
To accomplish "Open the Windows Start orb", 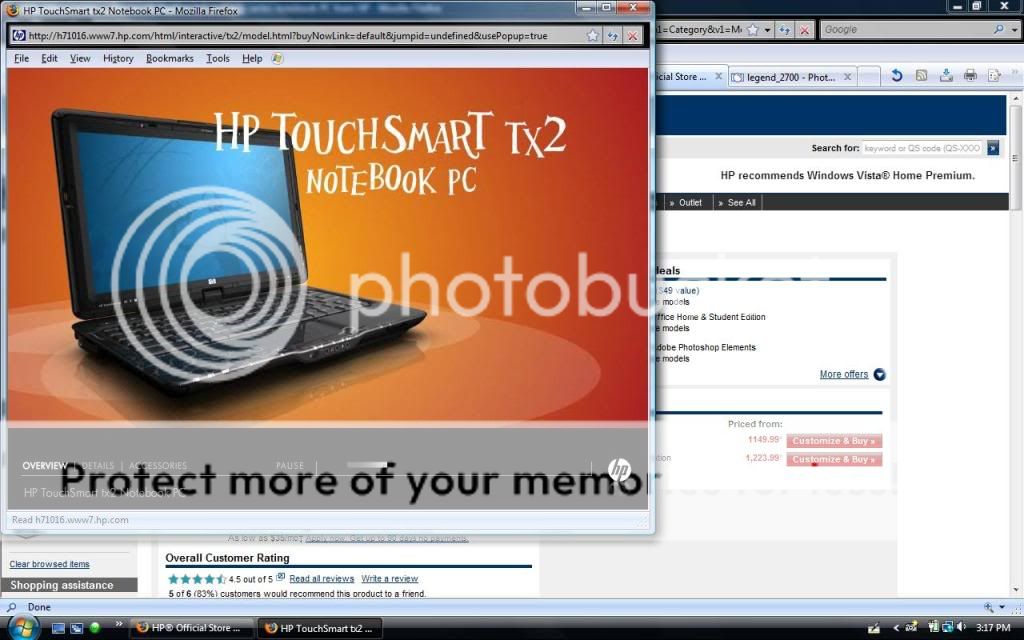I will pos(22,628).
